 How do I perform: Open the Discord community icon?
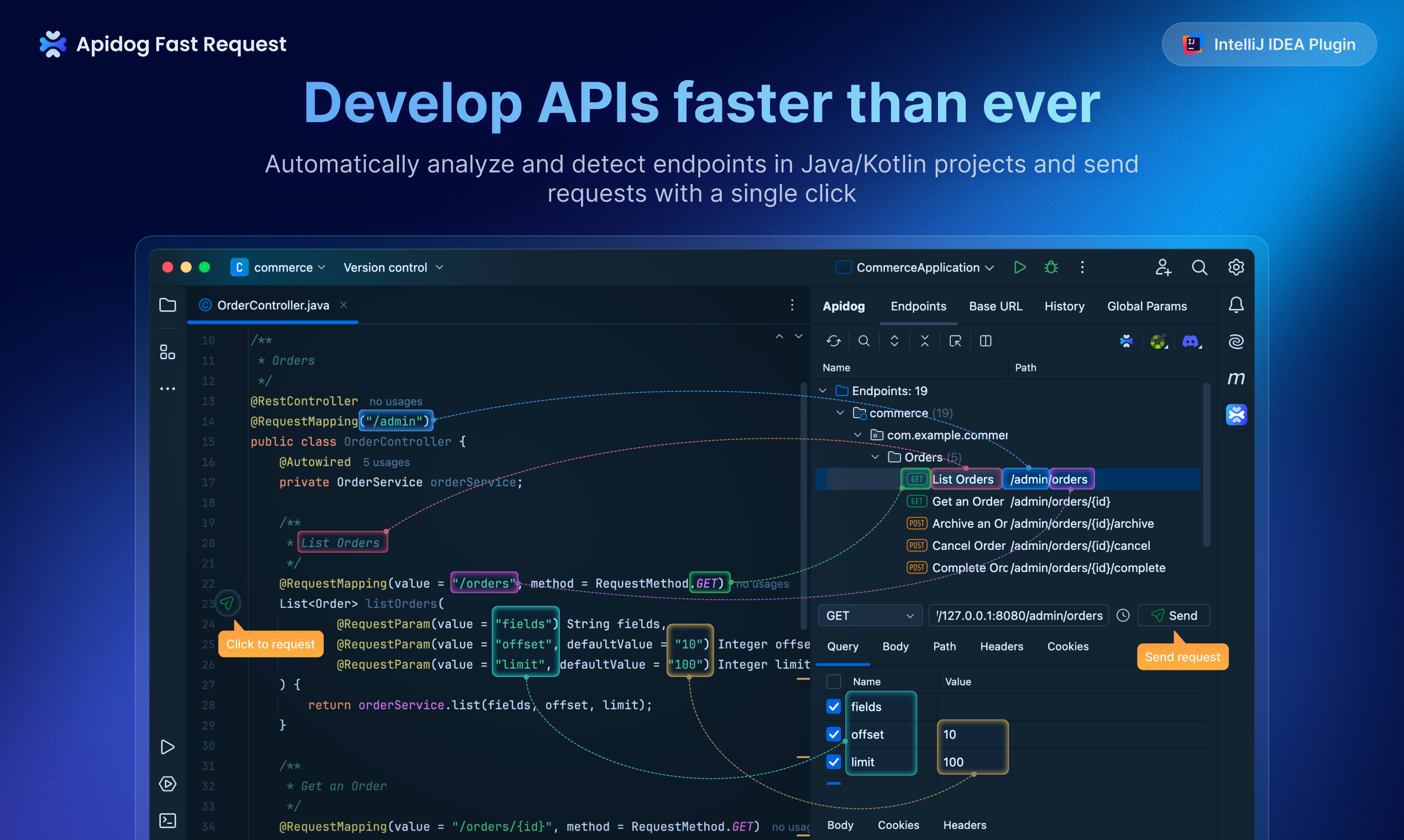point(1191,341)
